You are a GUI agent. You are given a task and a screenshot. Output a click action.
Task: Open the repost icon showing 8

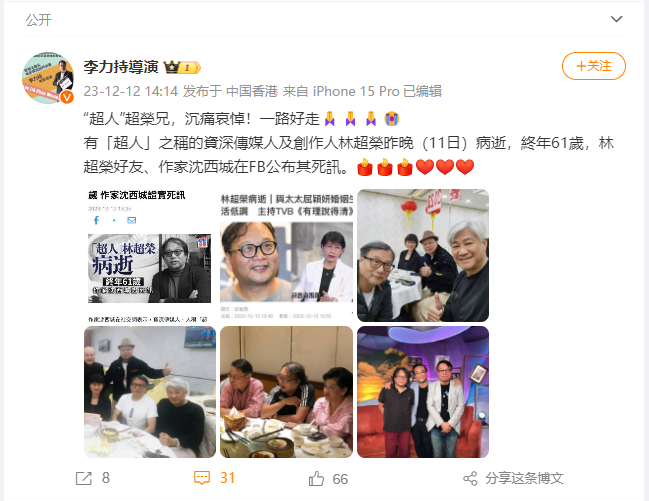pos(84,479)
